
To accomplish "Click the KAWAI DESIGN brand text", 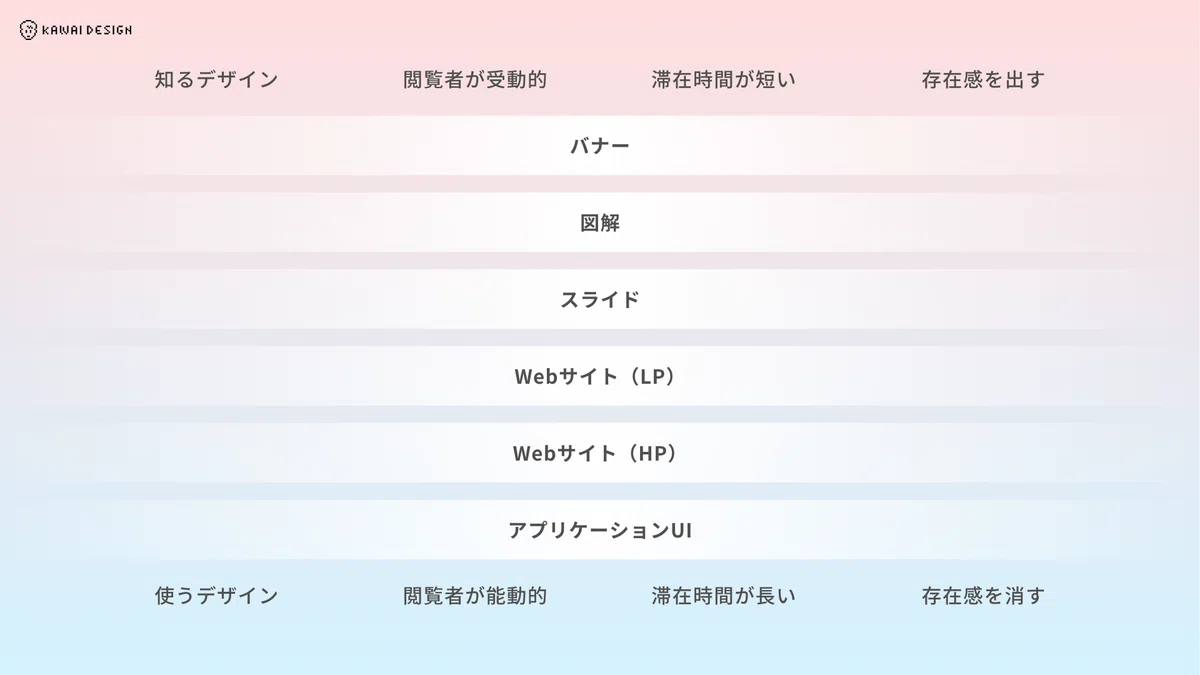I will tap(87, 30).
